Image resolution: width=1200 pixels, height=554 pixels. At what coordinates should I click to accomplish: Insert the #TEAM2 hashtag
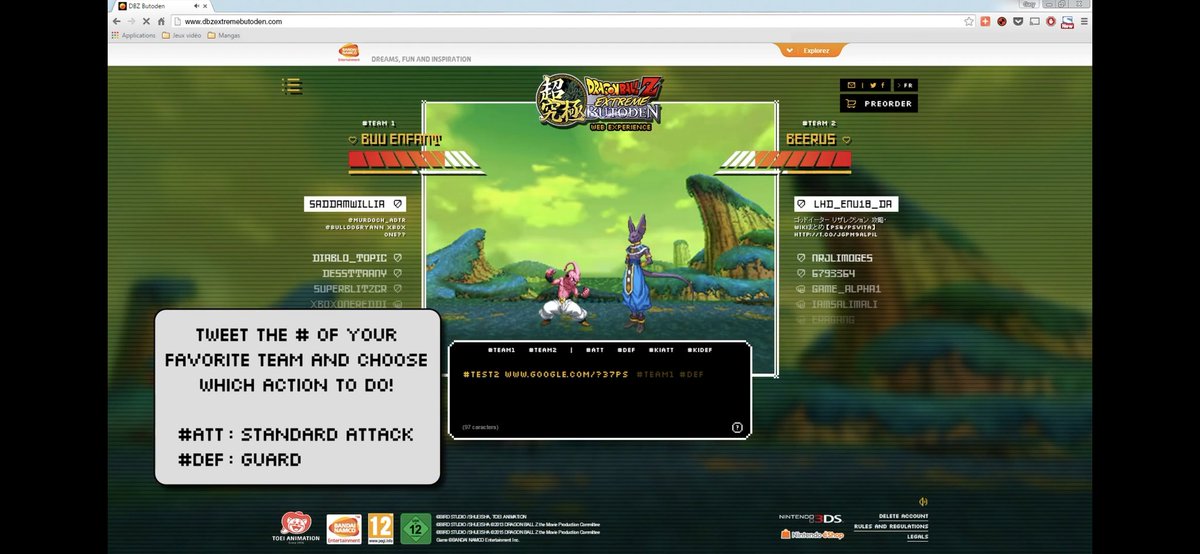[x=543, y=350]
